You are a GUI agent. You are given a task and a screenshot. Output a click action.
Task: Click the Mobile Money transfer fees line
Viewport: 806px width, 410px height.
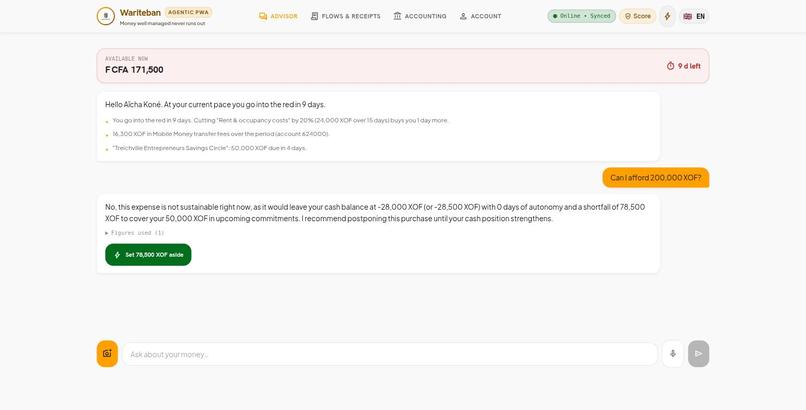tap(221, 134)
